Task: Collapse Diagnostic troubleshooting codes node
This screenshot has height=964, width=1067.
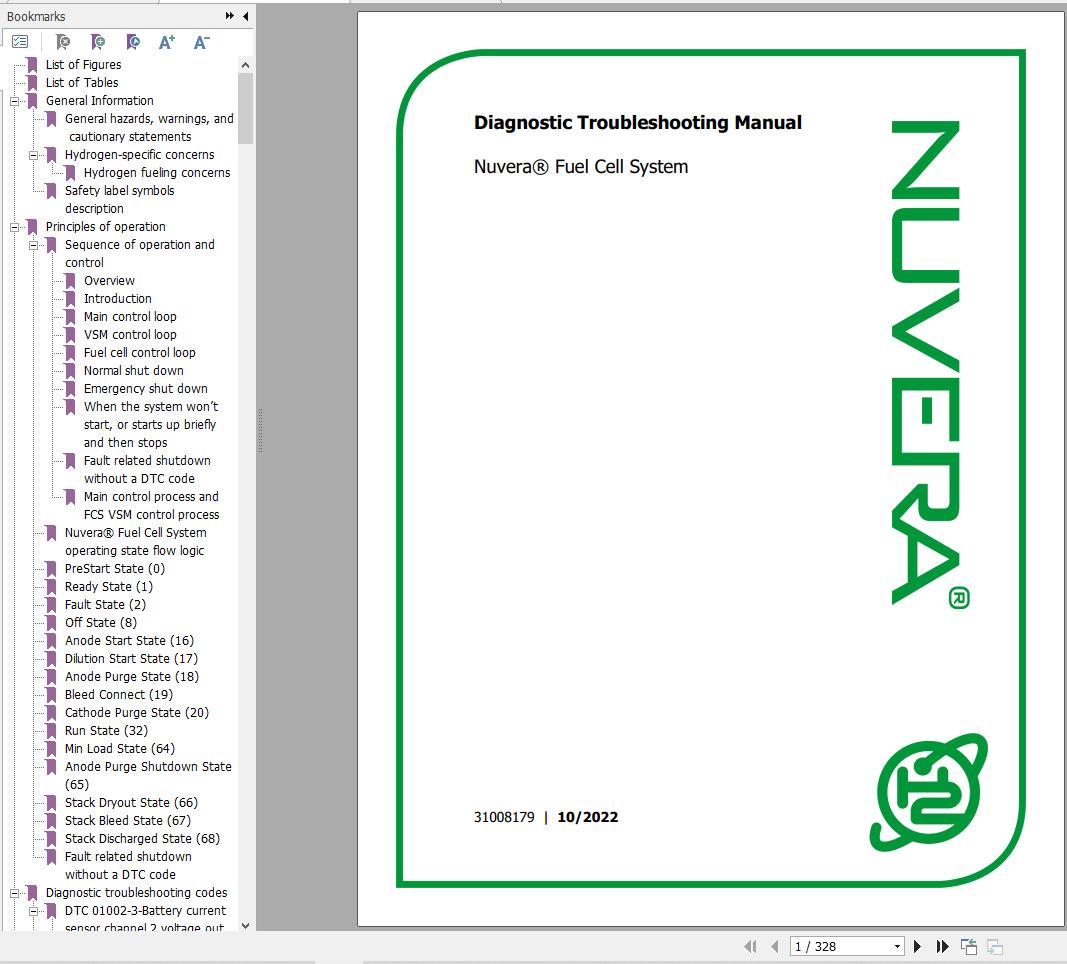Action: point(14,893)
